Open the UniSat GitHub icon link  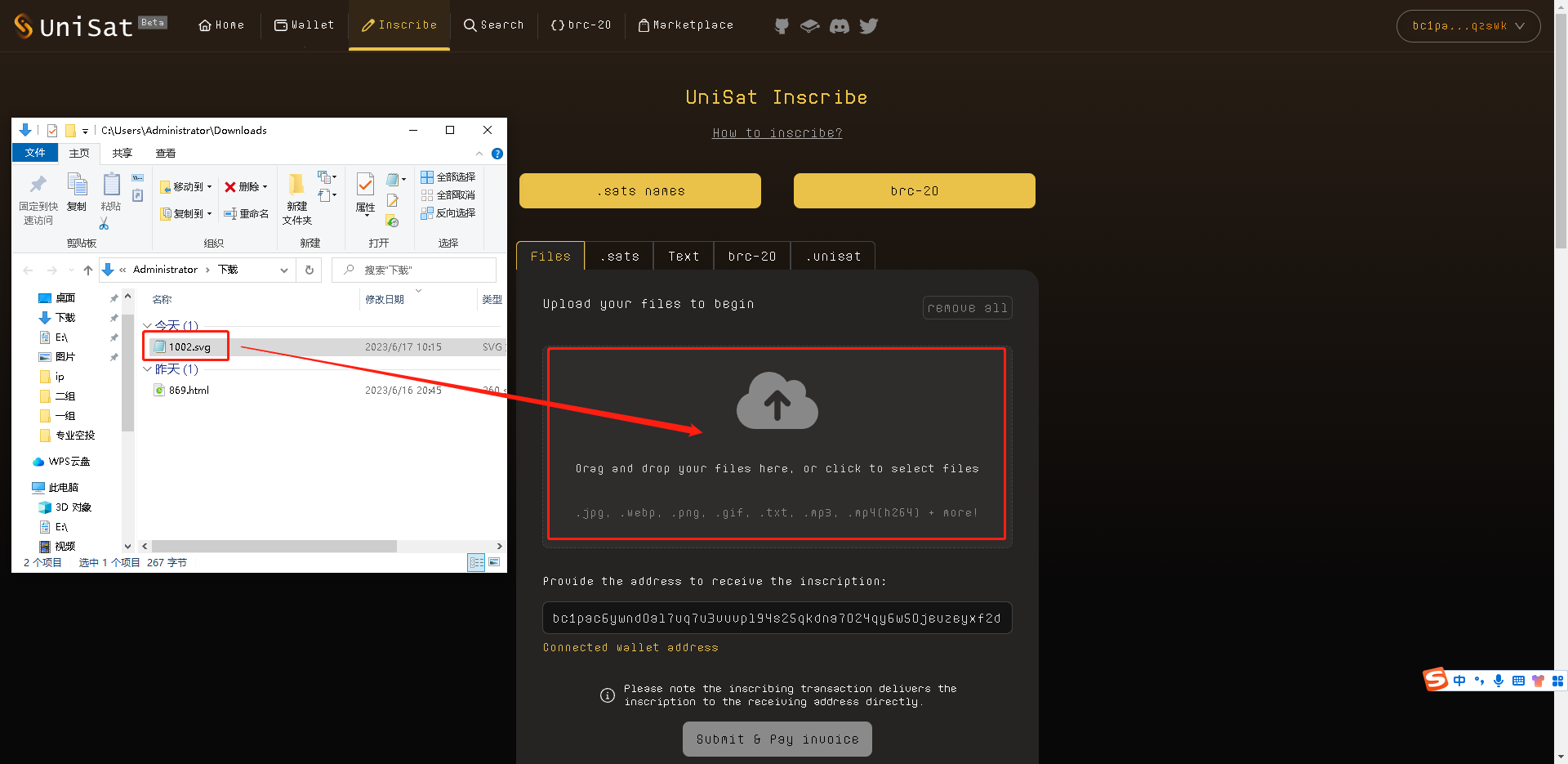coord(782,26)
